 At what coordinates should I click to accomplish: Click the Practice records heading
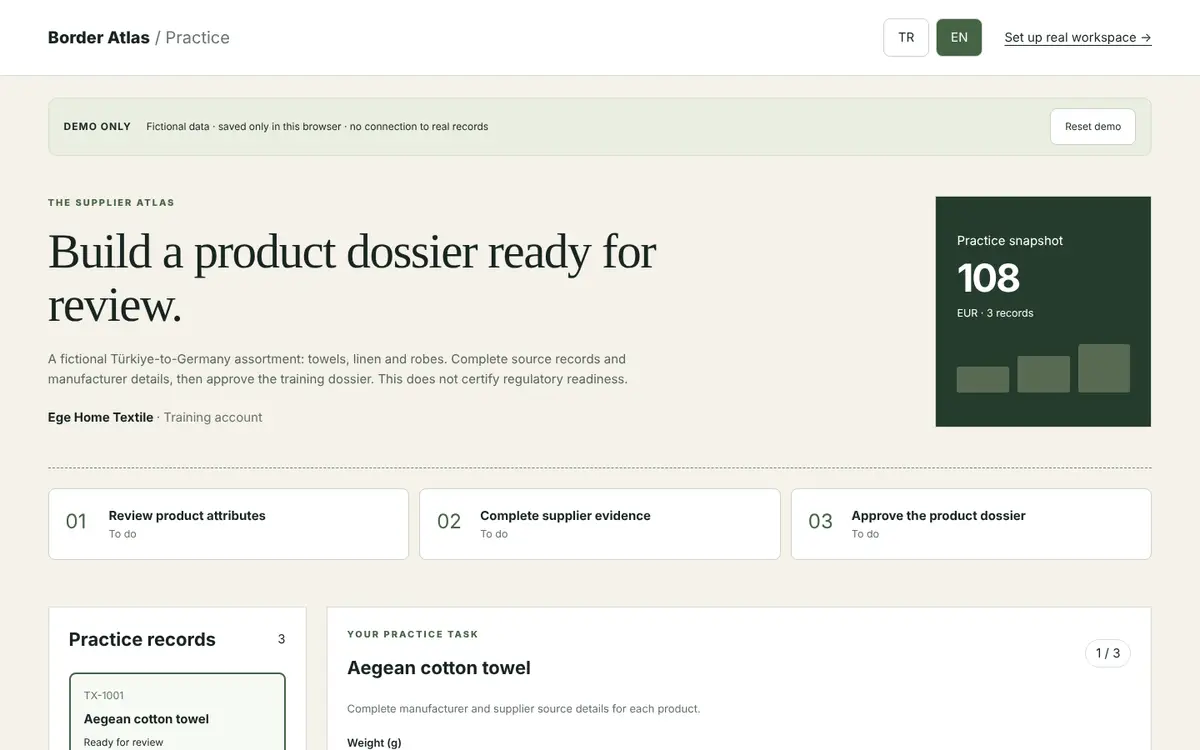coord(142,639)
